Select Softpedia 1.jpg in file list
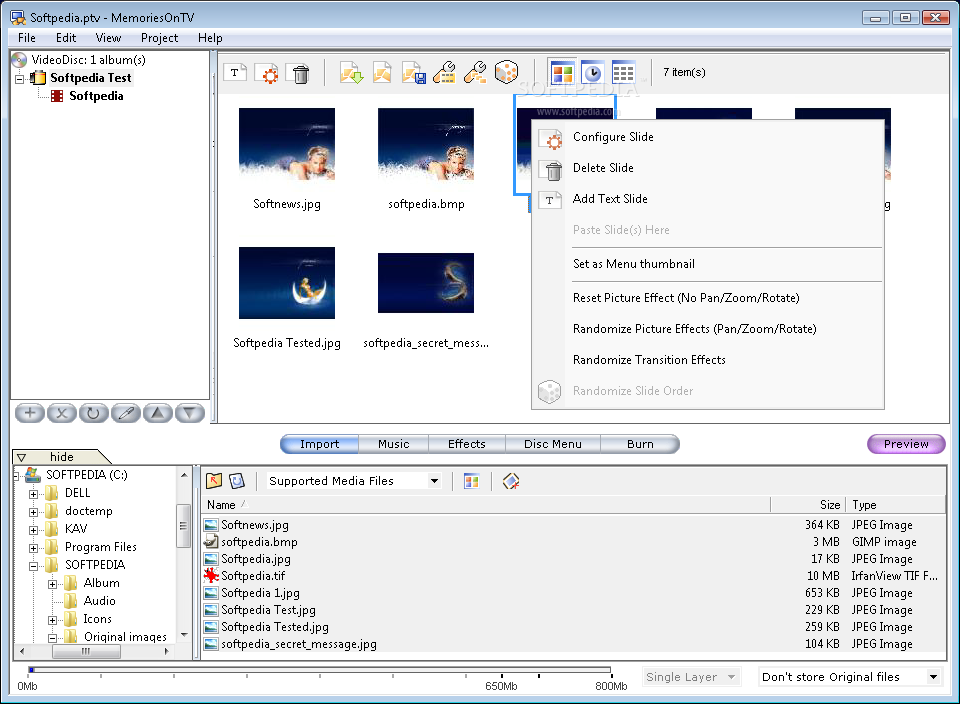Viewport: 960px width, 704px height. tap(573, 593)
